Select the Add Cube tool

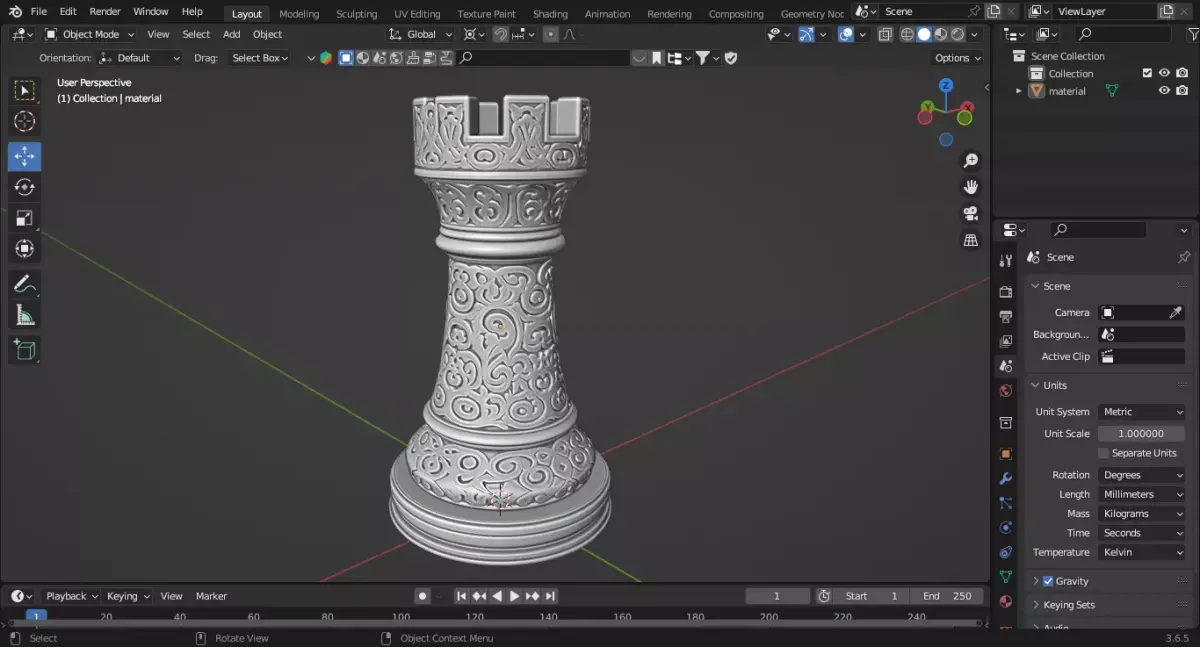[x=25, y=350]
